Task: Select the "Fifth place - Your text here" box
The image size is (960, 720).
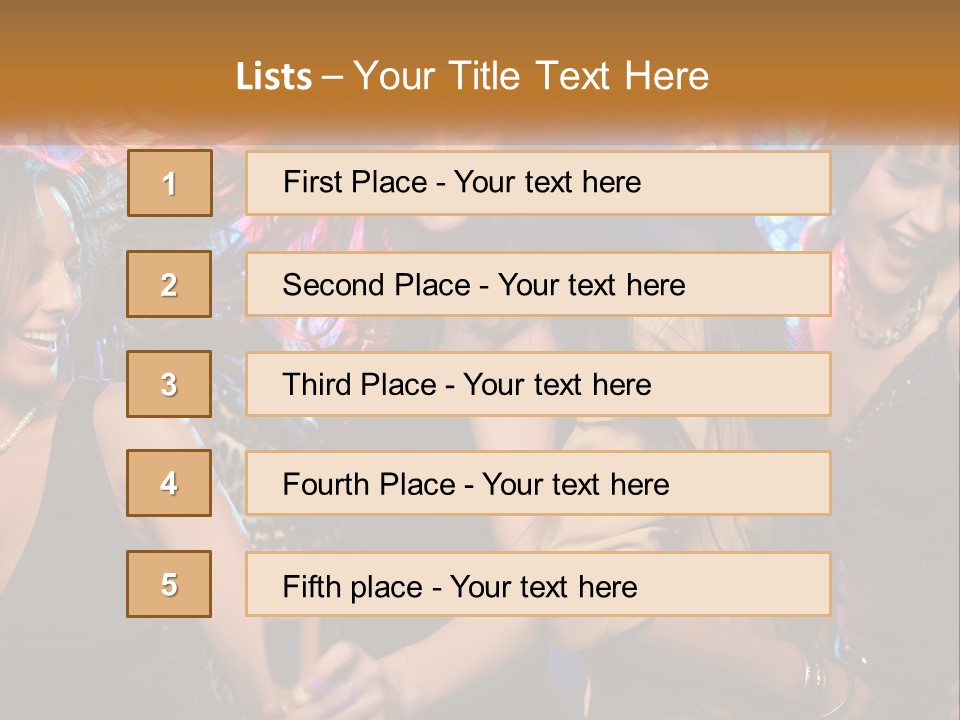Action: tap(538, 585)
